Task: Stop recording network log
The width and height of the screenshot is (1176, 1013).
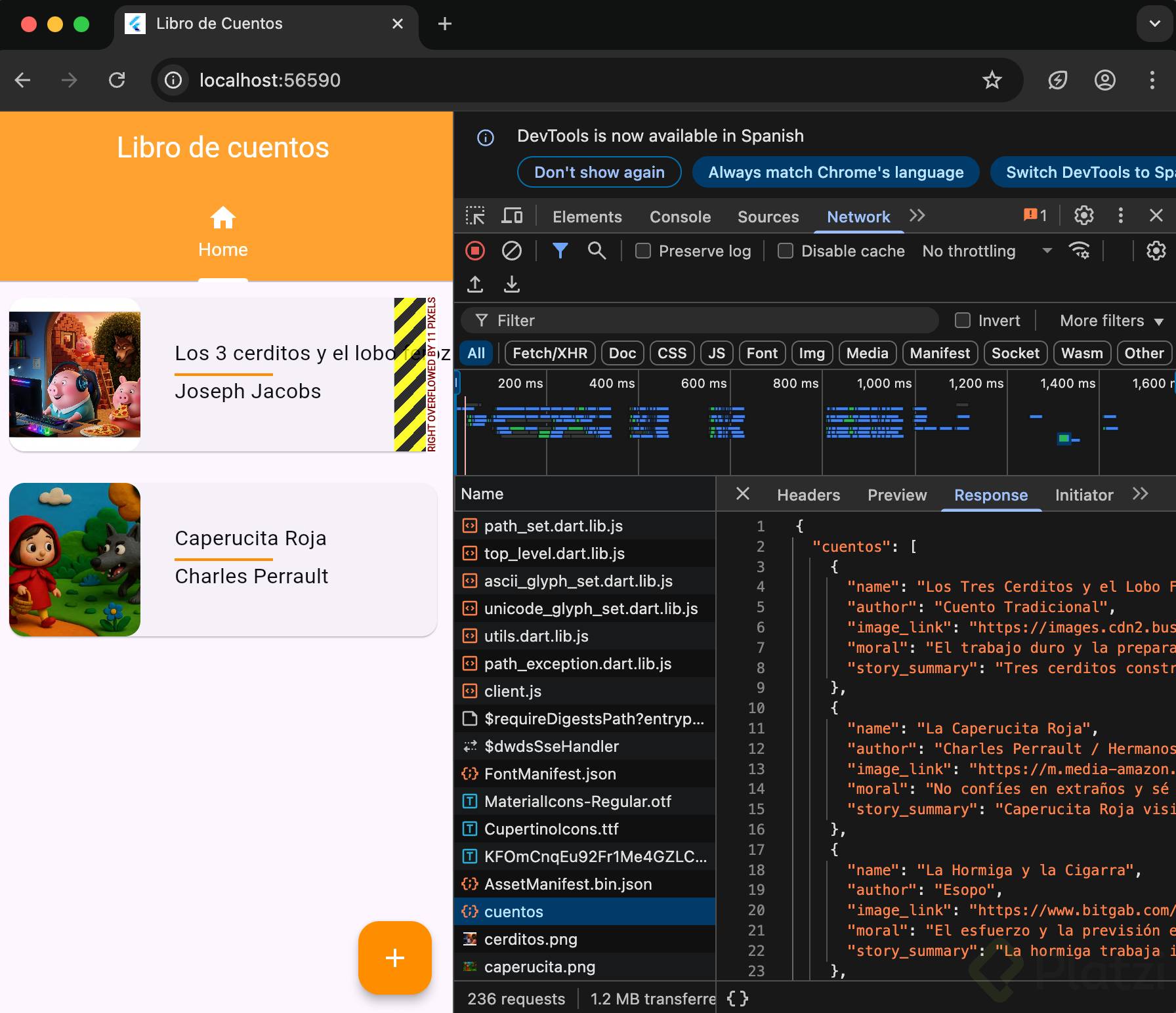Action: (475, 251)
